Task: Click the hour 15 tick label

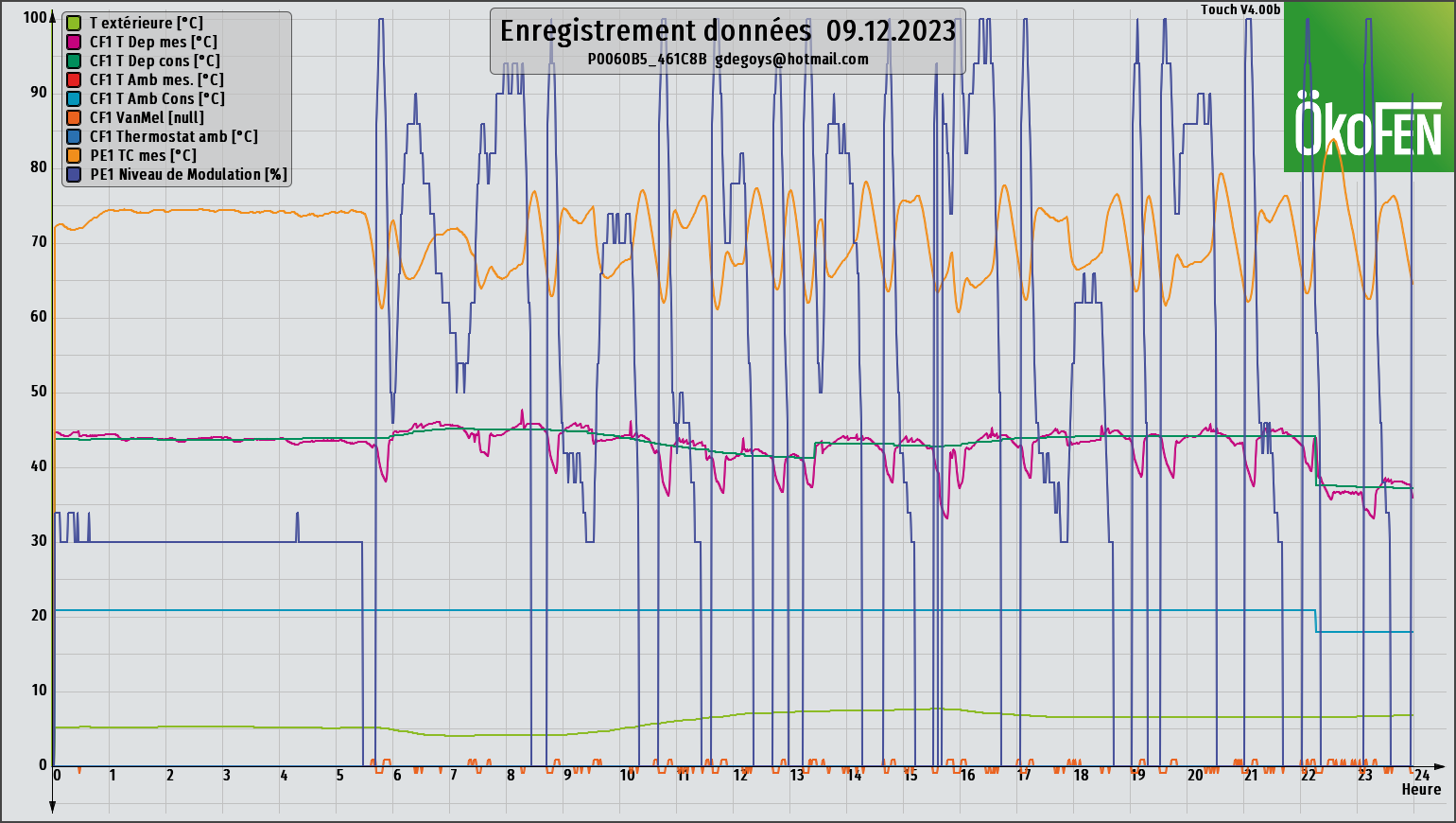Action: click(910, 775)
